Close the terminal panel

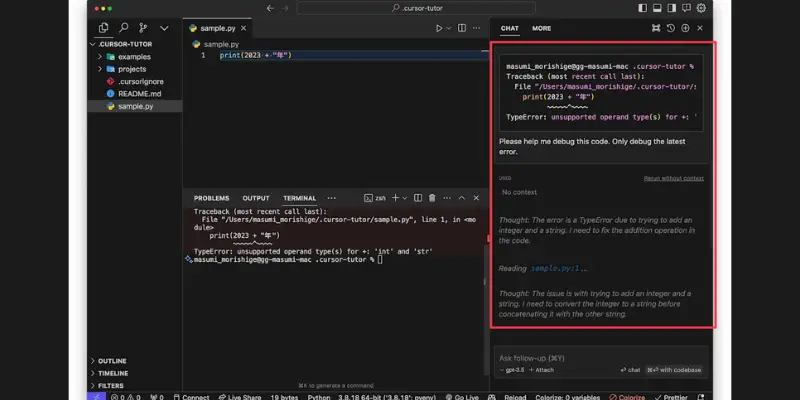coord(476,198)
